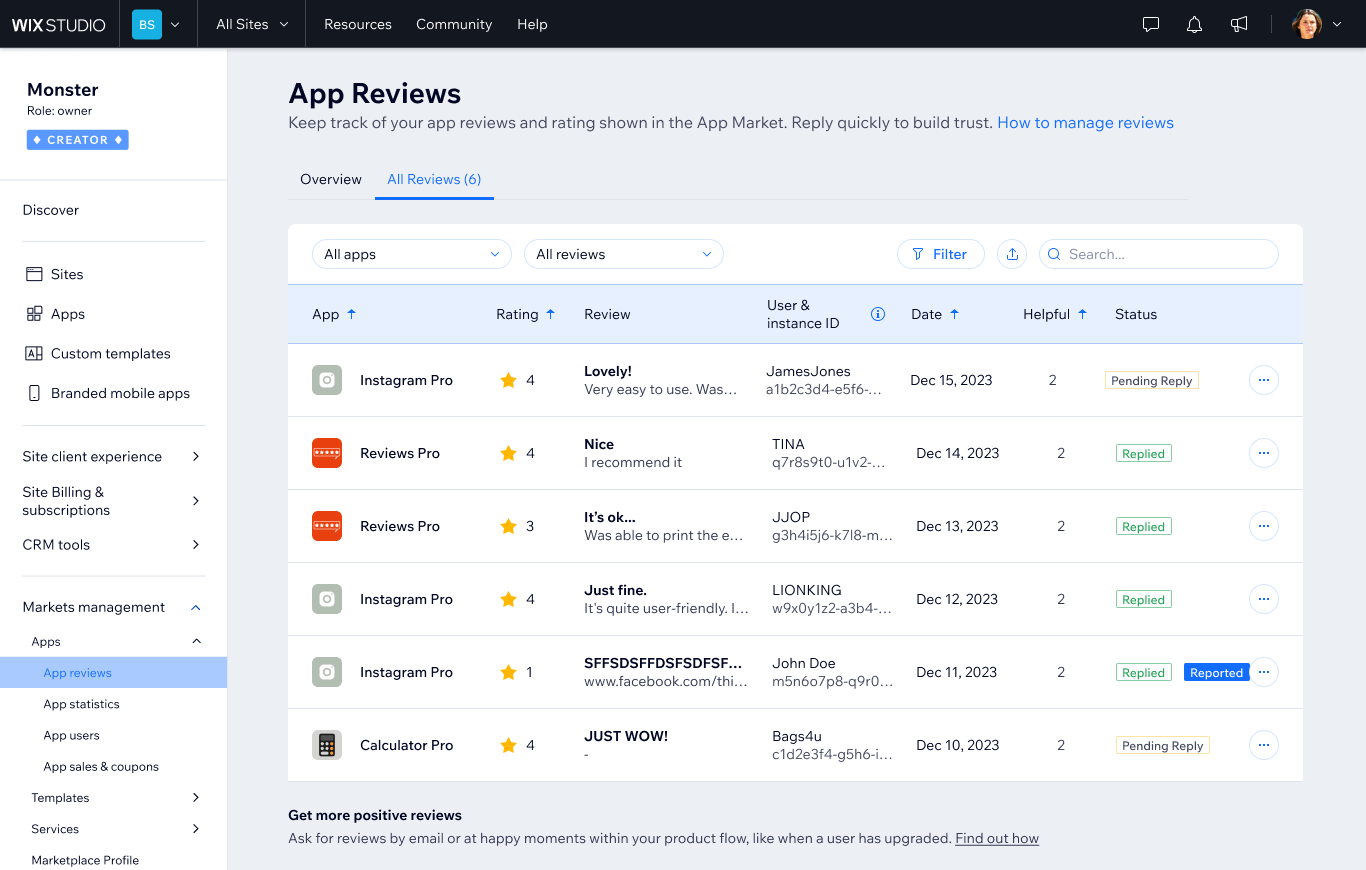Expand the workspace chevron next to BS
This screenshot has width=1366, height=870.
click(175, 25)
